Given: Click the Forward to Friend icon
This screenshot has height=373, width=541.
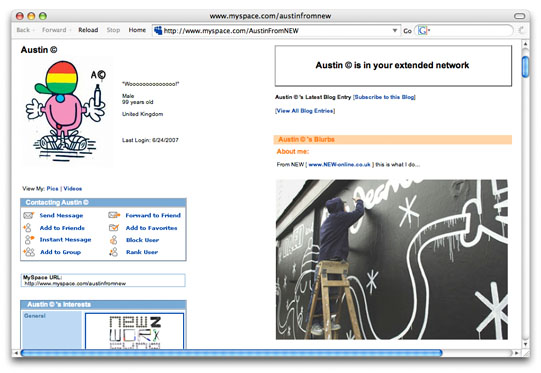Looking at the screenshot, I should (114, 215).
